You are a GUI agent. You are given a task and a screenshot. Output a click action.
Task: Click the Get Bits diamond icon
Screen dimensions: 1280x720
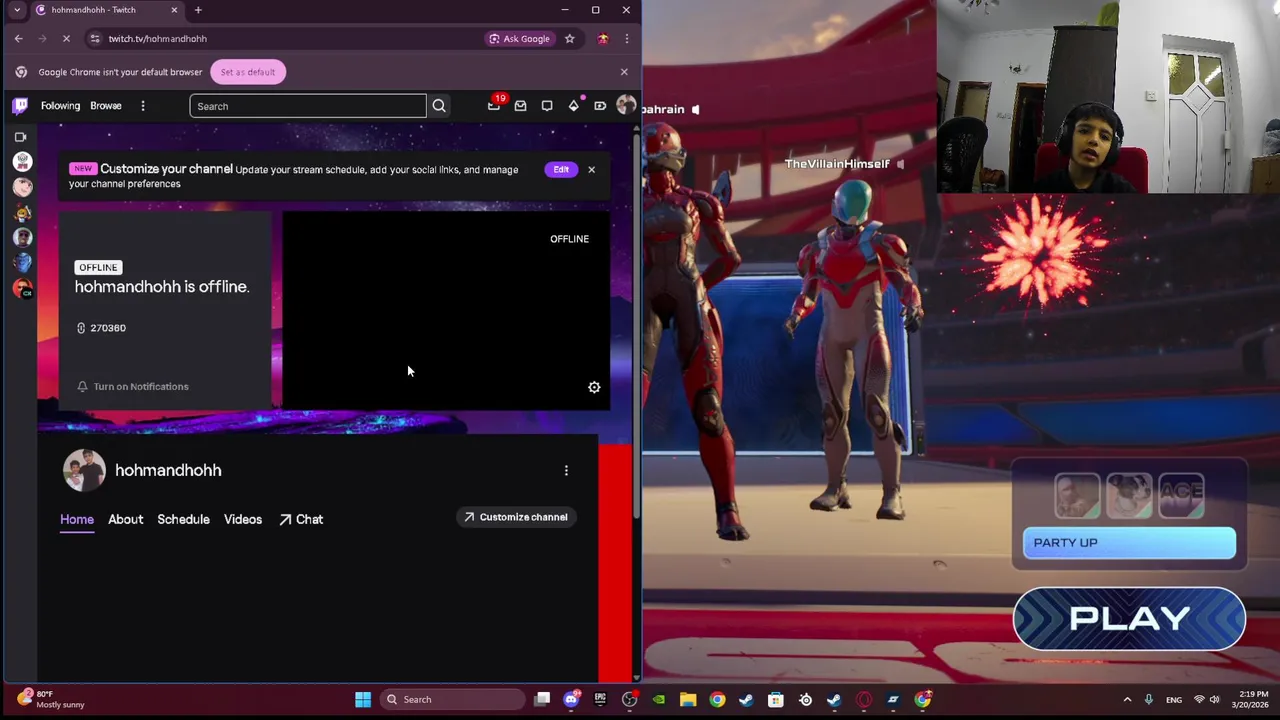coord(573,106)
